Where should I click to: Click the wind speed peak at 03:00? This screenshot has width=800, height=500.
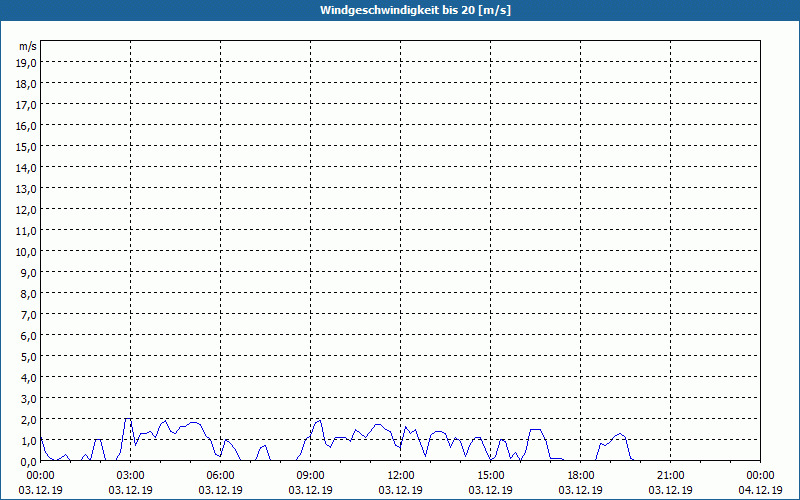point(129,419)
